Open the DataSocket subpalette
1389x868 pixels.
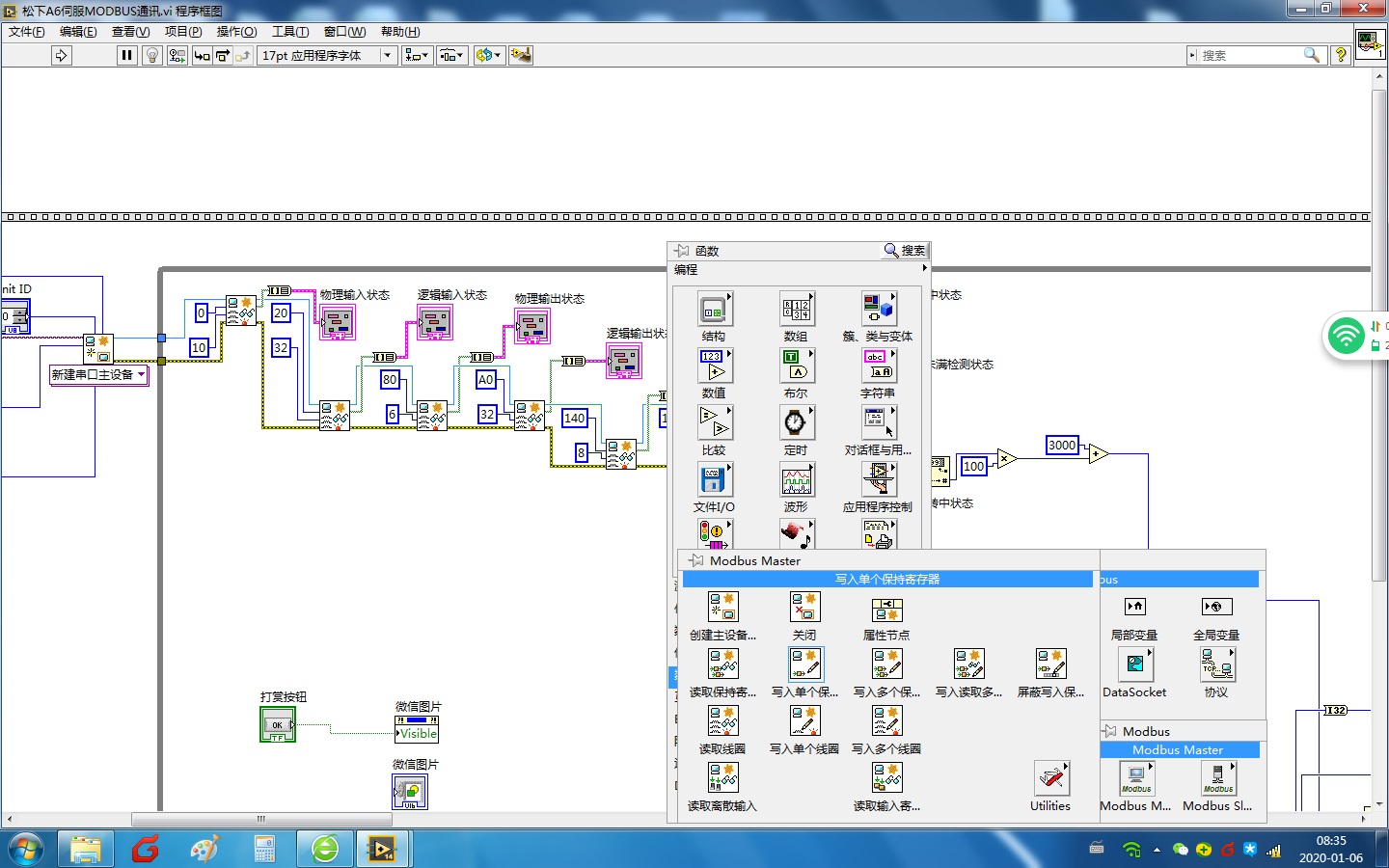(x=1134, y=665)
